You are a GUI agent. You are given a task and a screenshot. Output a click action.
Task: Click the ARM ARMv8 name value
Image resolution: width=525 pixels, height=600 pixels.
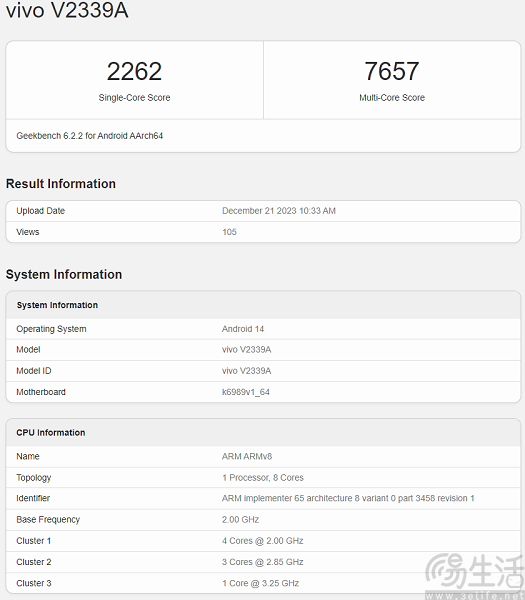247,457
